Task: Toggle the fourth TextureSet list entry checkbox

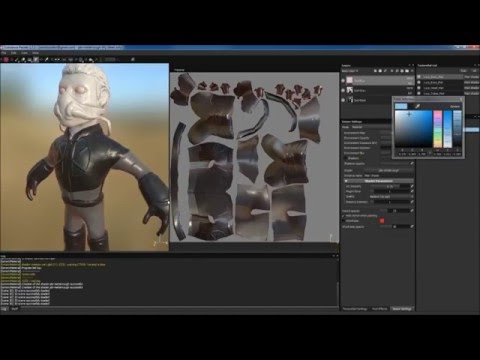Action: click(x=419, y=93)
